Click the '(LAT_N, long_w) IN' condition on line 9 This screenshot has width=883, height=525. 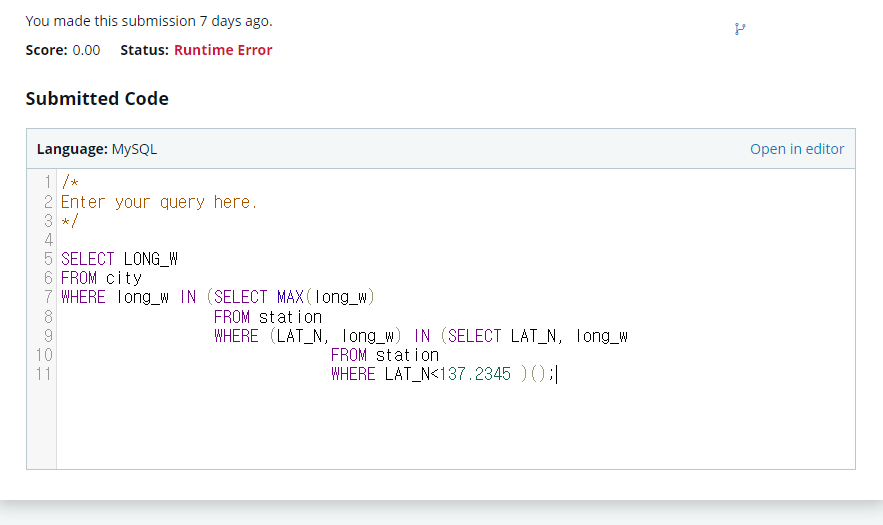click(350, 336)
